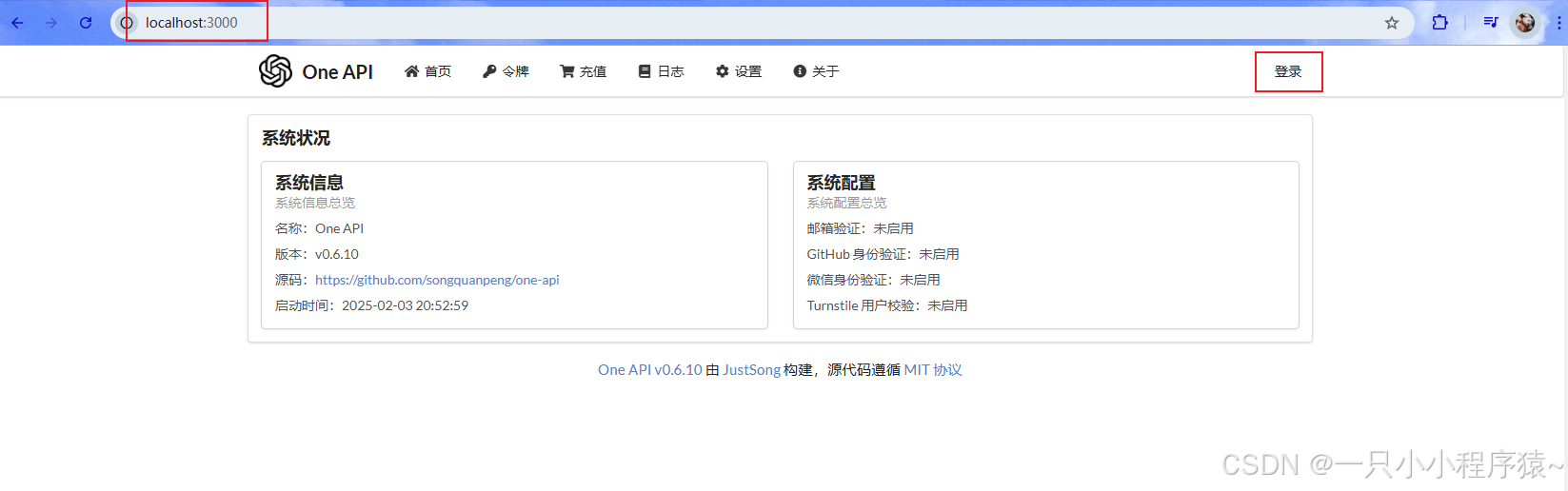Click the 系统信息总览 subtitle

315,203
